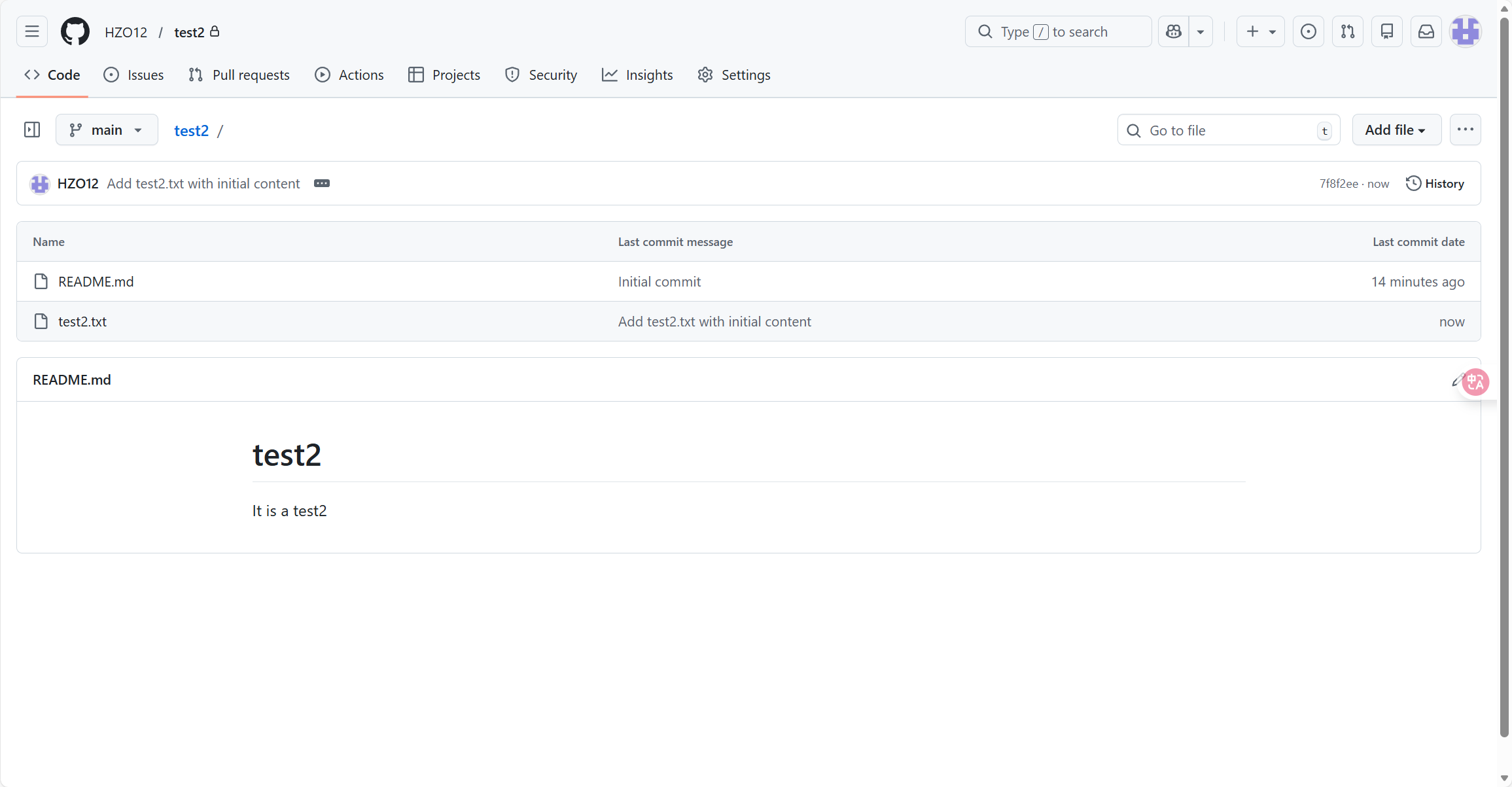This screenshot has width=1512, height=787.
Task: View commit History
Action: (1435, 183)
